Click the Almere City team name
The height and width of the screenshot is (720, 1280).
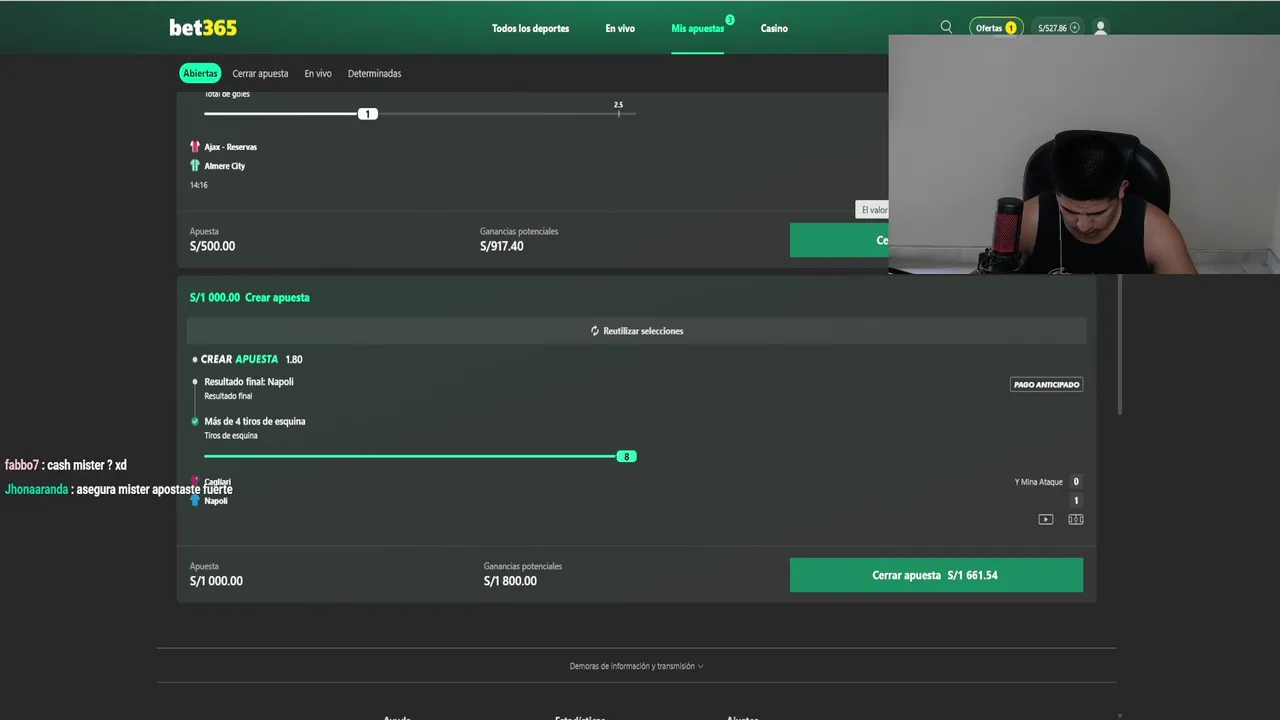click(x=224, y=166)
